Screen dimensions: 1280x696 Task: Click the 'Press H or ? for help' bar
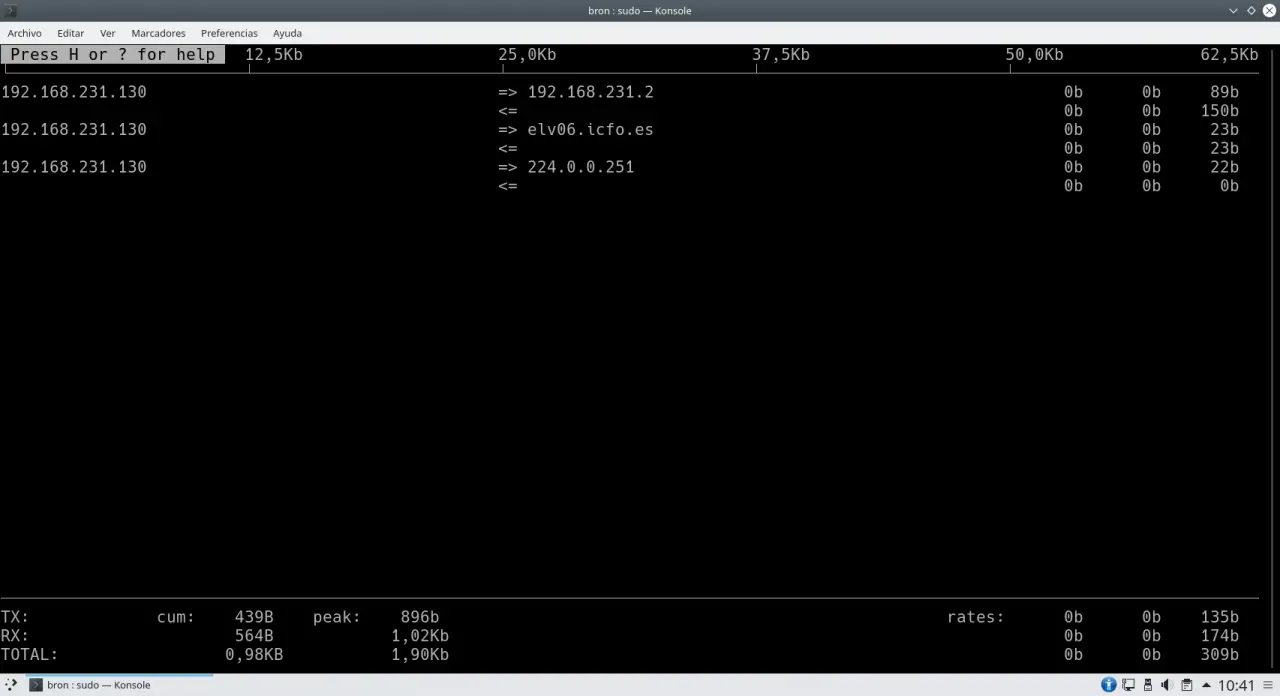[x=112, y=54]
